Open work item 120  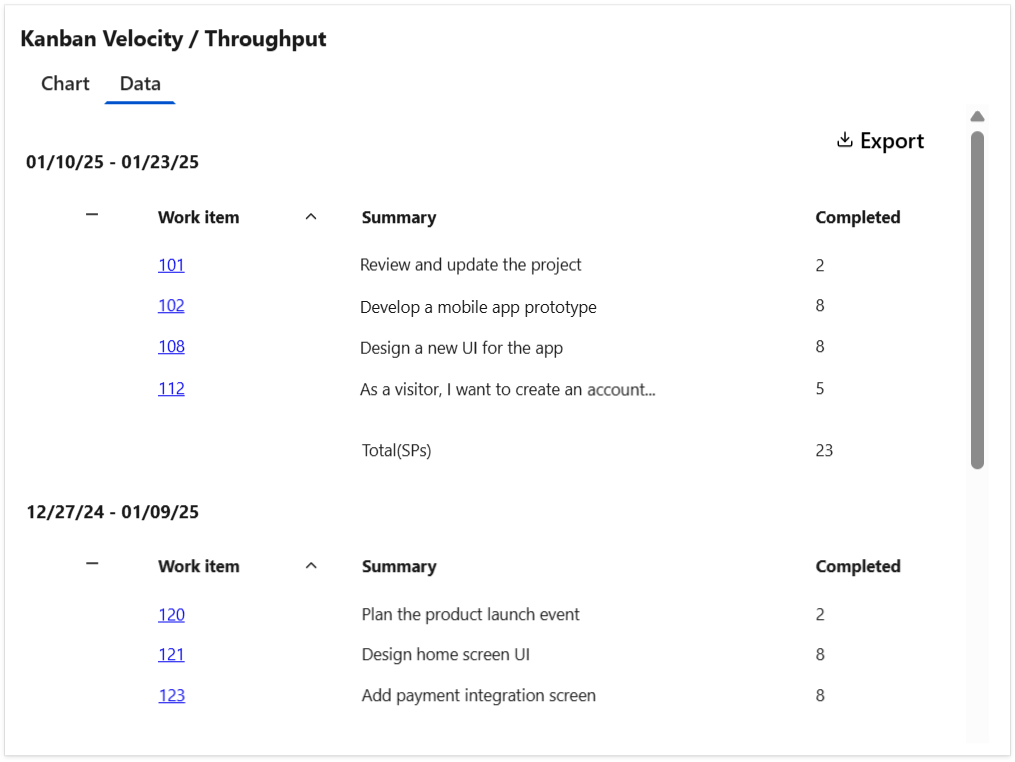171,614
